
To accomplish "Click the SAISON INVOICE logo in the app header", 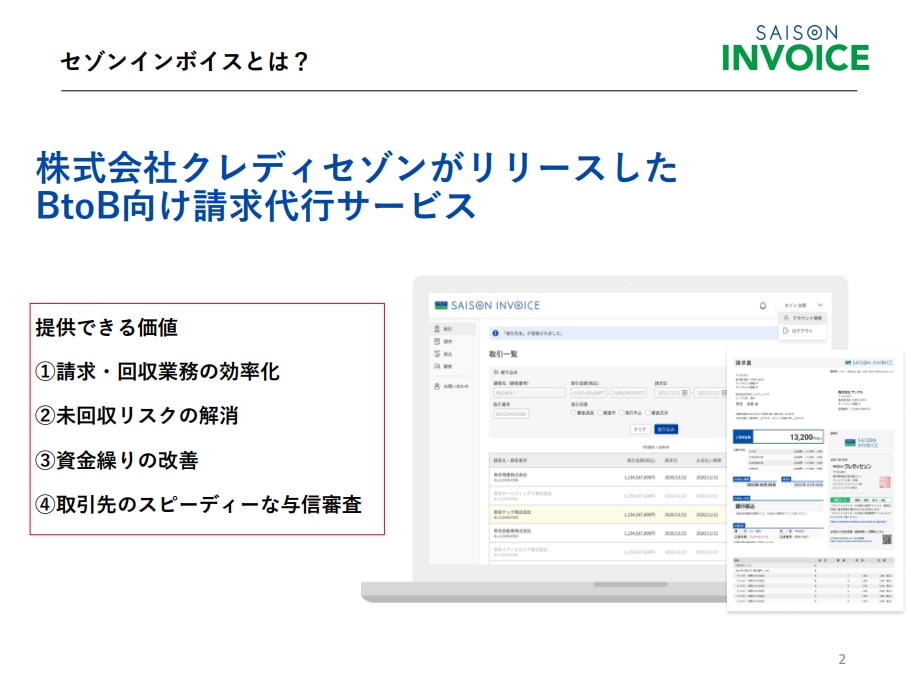I will coord(487,305).
